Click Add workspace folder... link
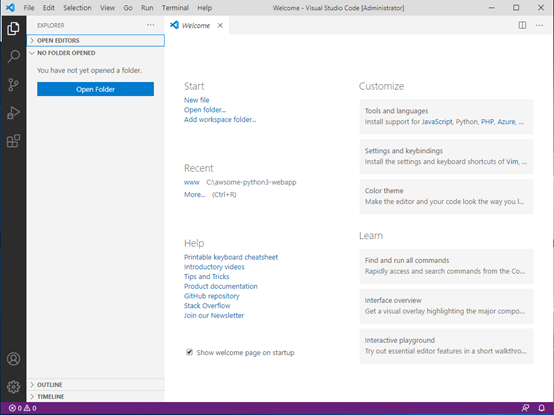Viewport: 554px width, 415px height. pyautogui.click(x=220, y=119)
